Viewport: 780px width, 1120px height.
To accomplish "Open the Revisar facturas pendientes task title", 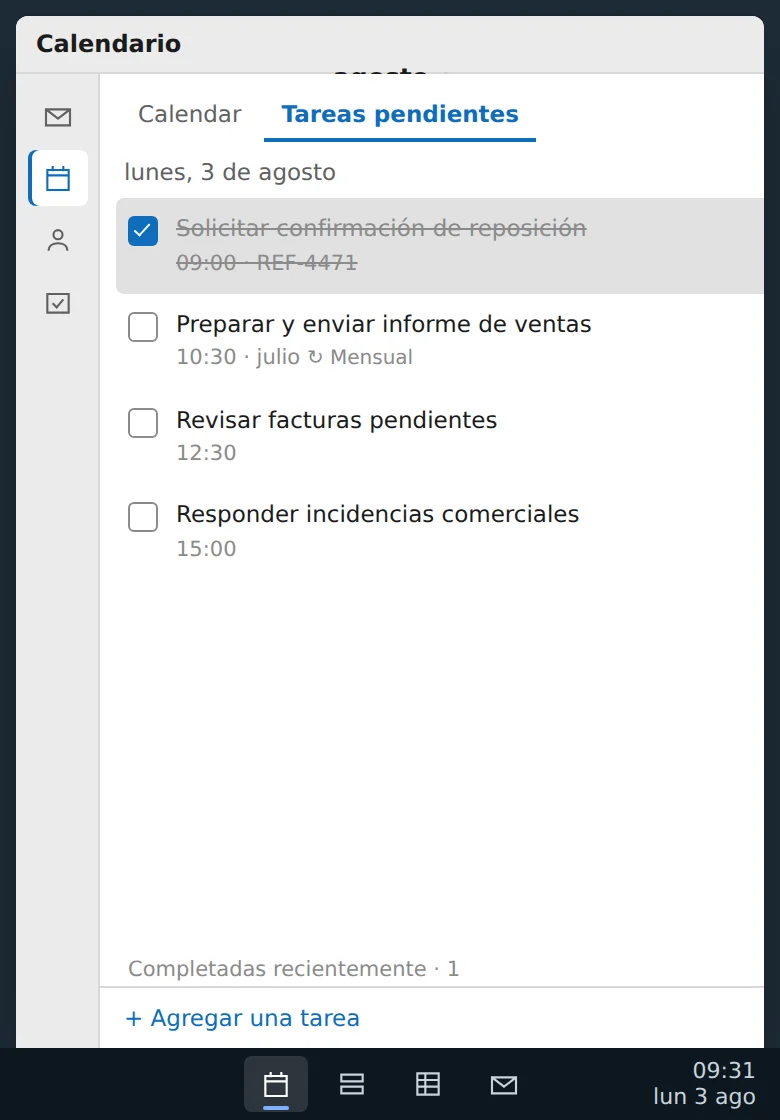I will (x=336, y=420).
